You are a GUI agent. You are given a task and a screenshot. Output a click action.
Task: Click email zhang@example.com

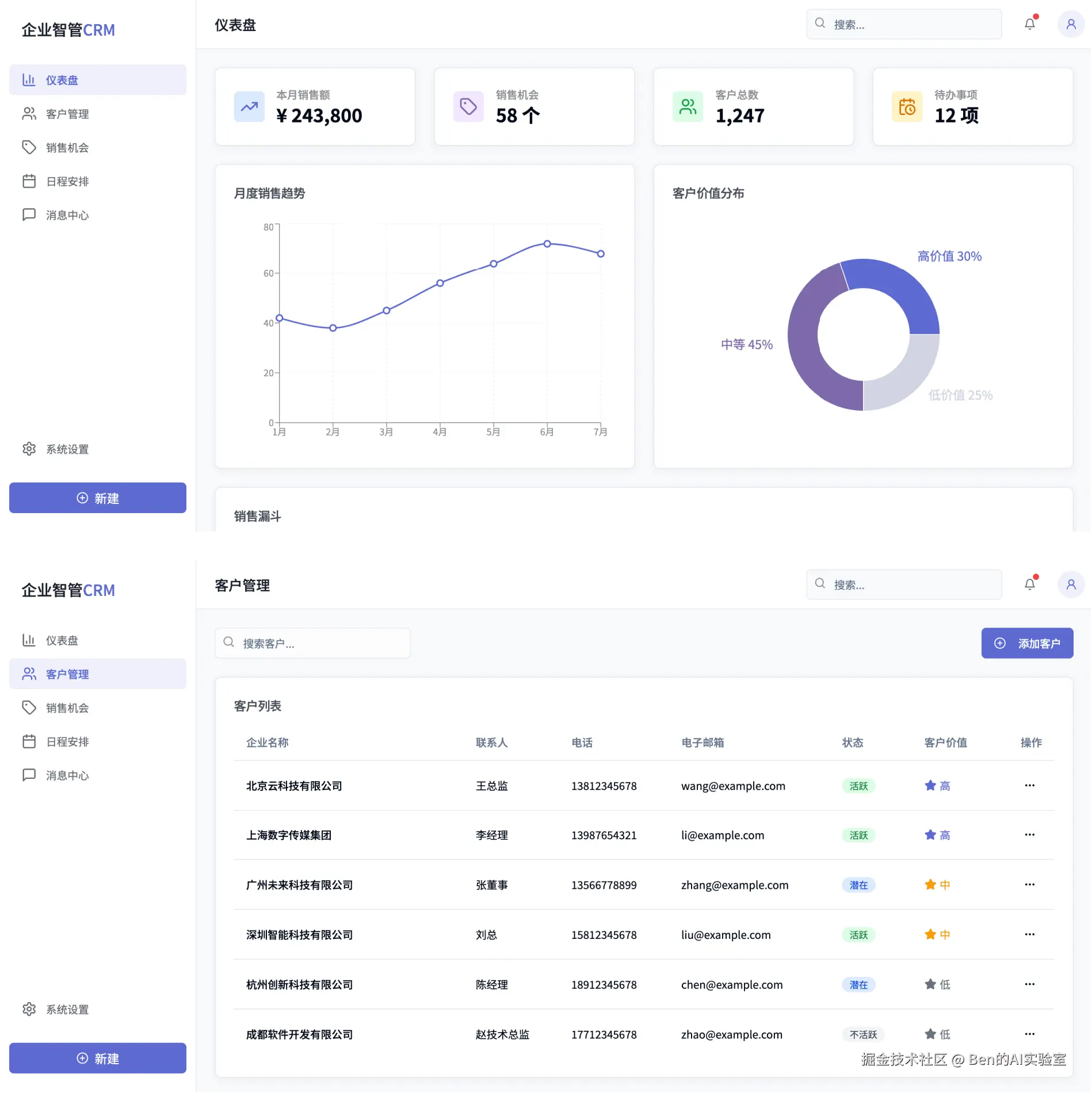point(735,885)
